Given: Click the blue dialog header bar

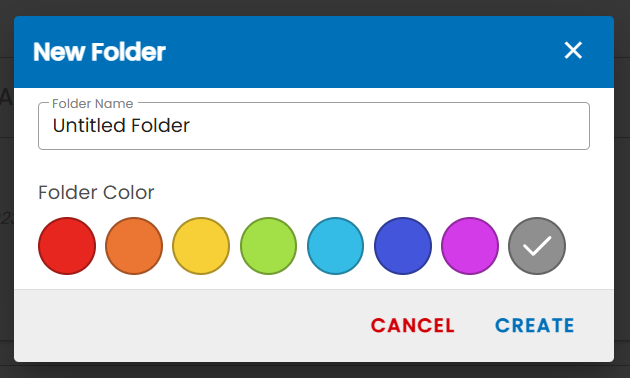Looking at the screenshot, I should tap(314, 52).
